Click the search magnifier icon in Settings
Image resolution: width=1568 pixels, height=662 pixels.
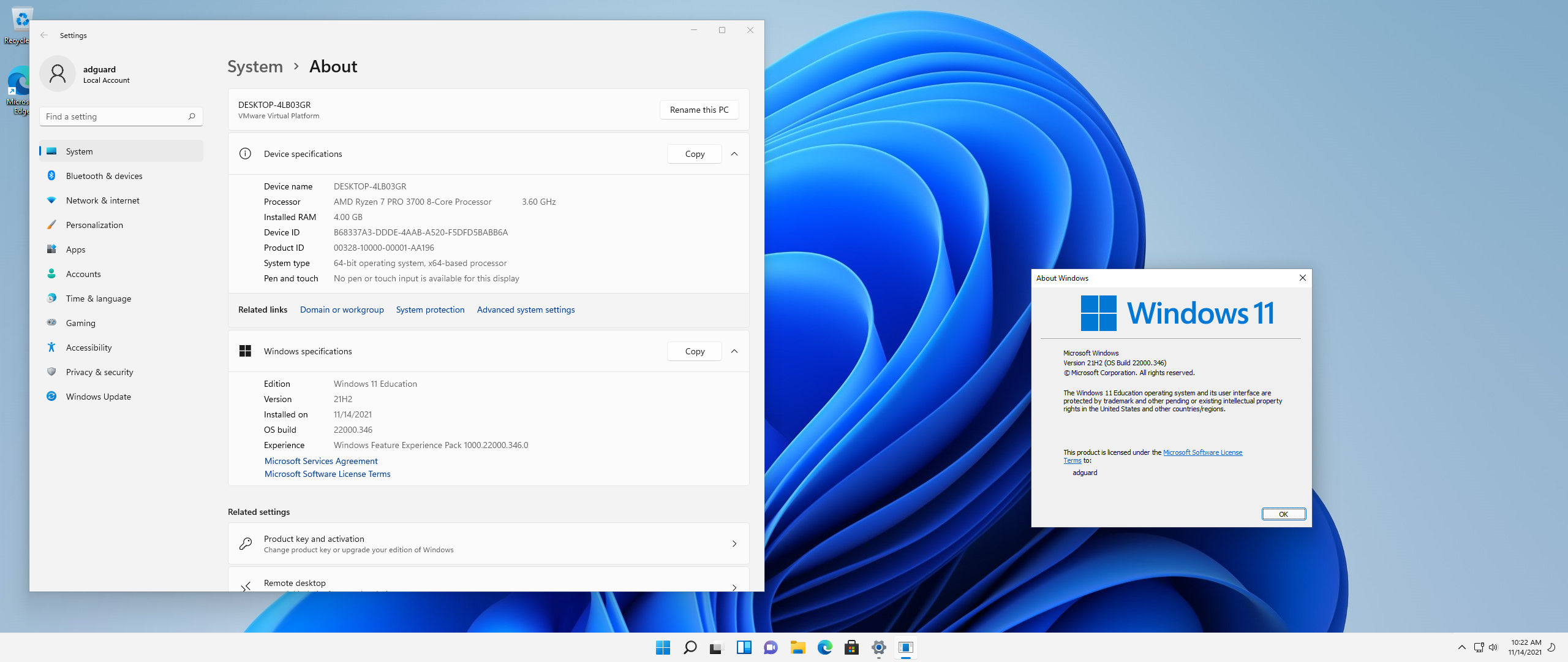tap(192, 116)
